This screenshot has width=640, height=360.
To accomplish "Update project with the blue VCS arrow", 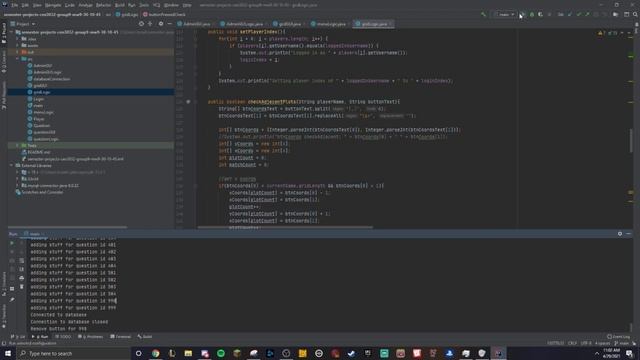I will 570,14.
